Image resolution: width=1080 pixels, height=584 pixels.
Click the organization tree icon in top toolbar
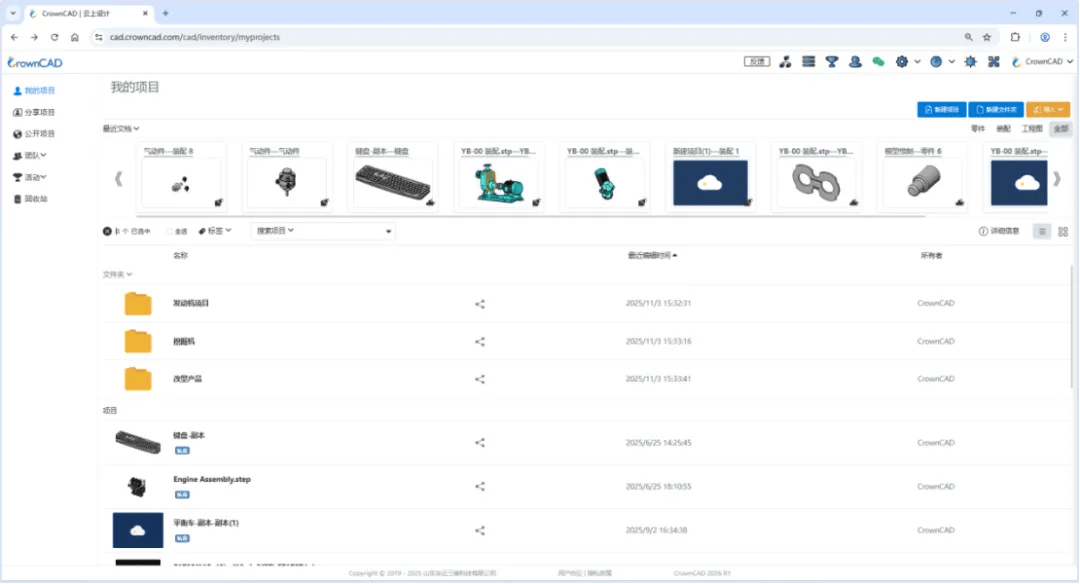point(785,62)
